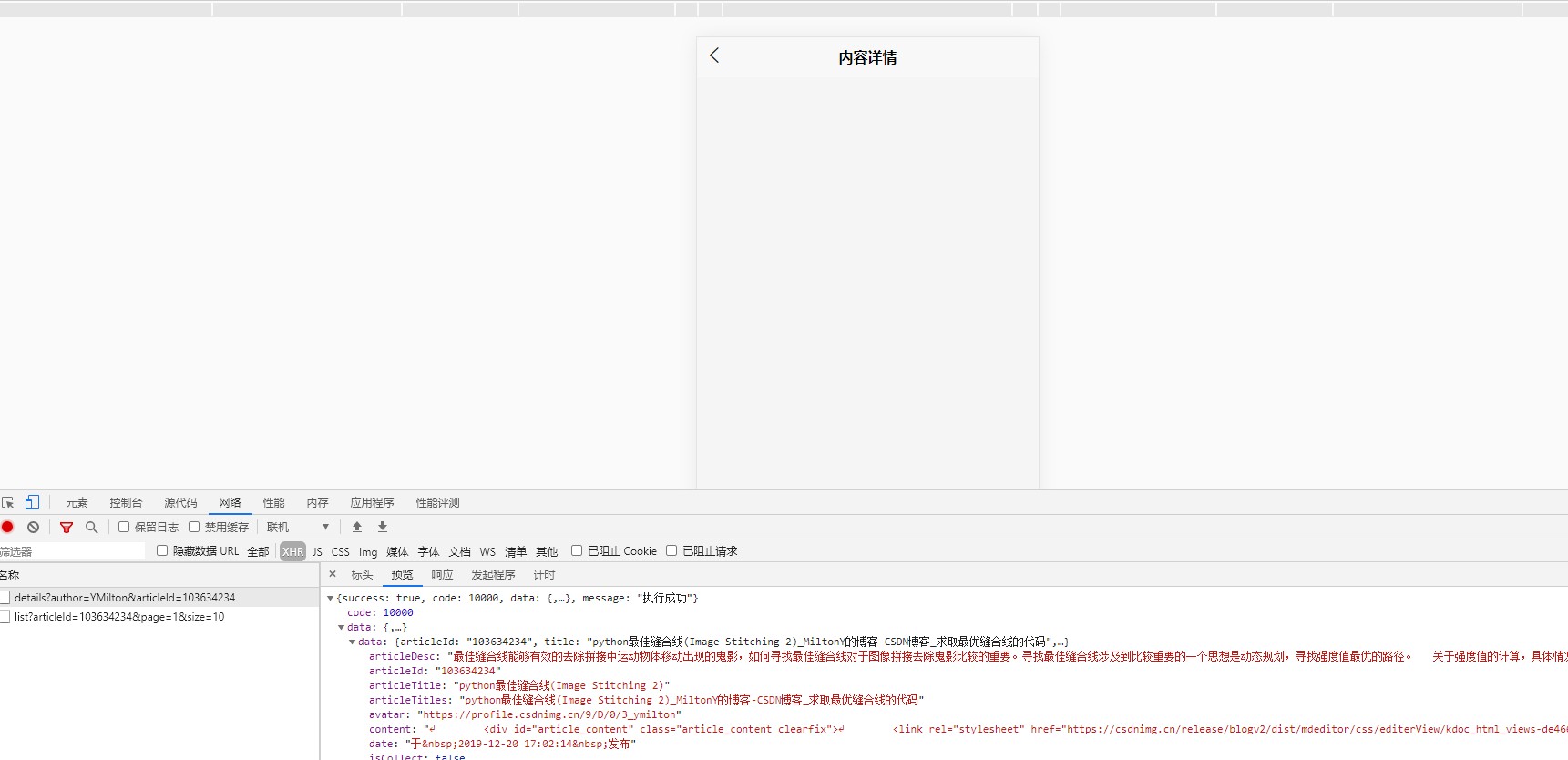Toggle the device toolbar icon
The image size is (1568, 760).
point(32,502)
